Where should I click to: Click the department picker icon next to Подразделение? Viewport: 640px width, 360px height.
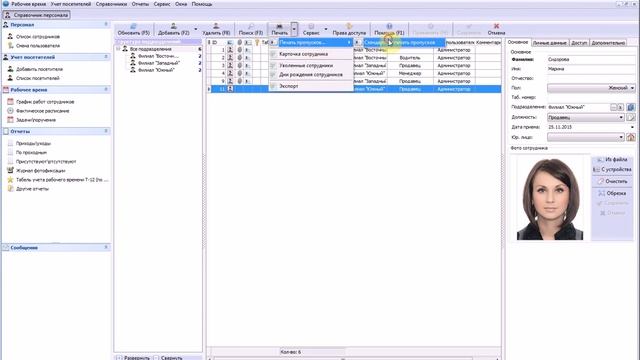click(631, 107)
